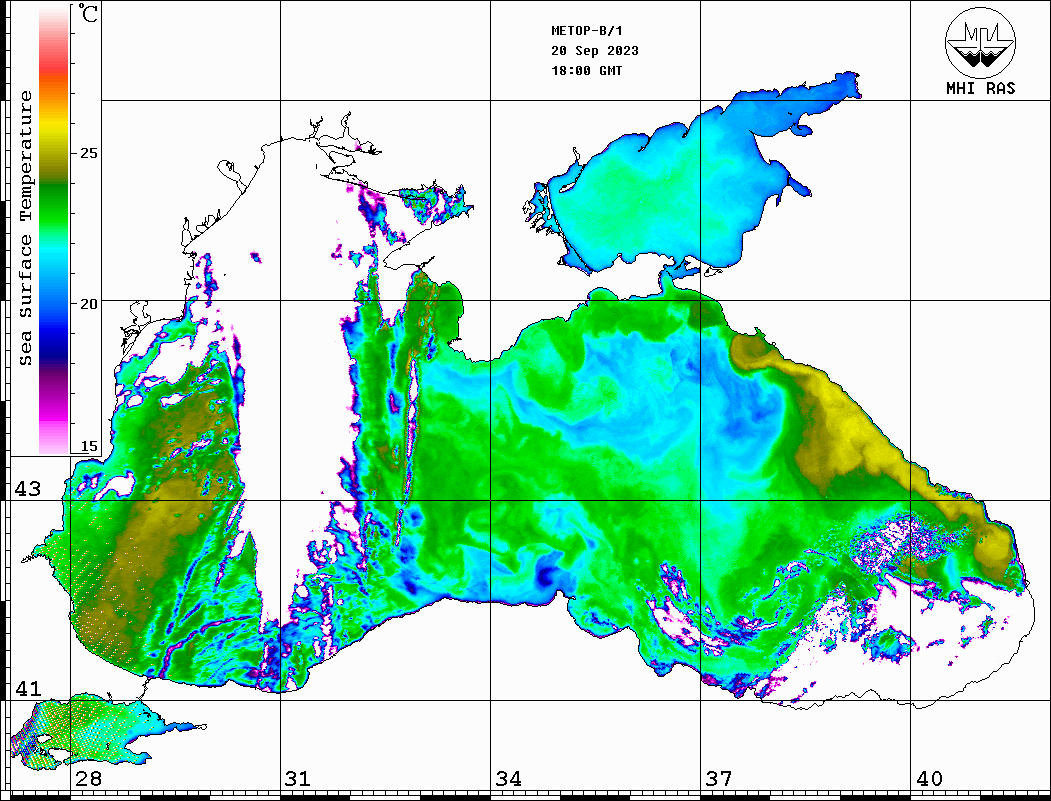1051x801 pixels.
Task: Click longitude label 37
Action: [x=719, y=778]
